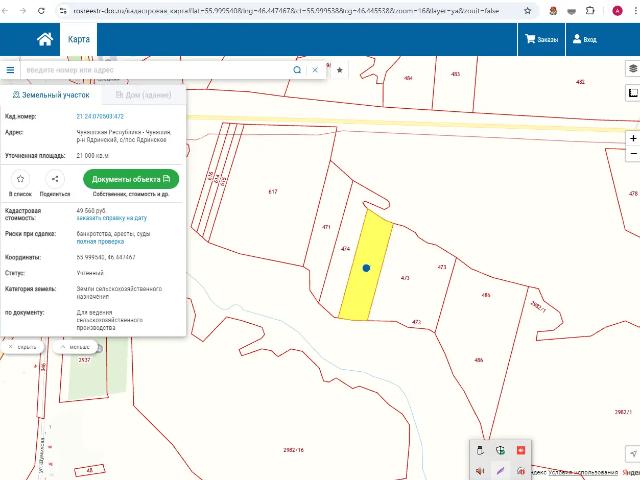Bookmark this page with the star icon

527,11
